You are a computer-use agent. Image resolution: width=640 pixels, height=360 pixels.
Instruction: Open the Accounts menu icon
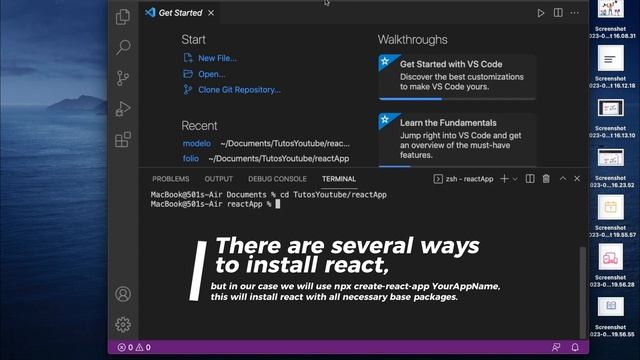pos(123,294)
